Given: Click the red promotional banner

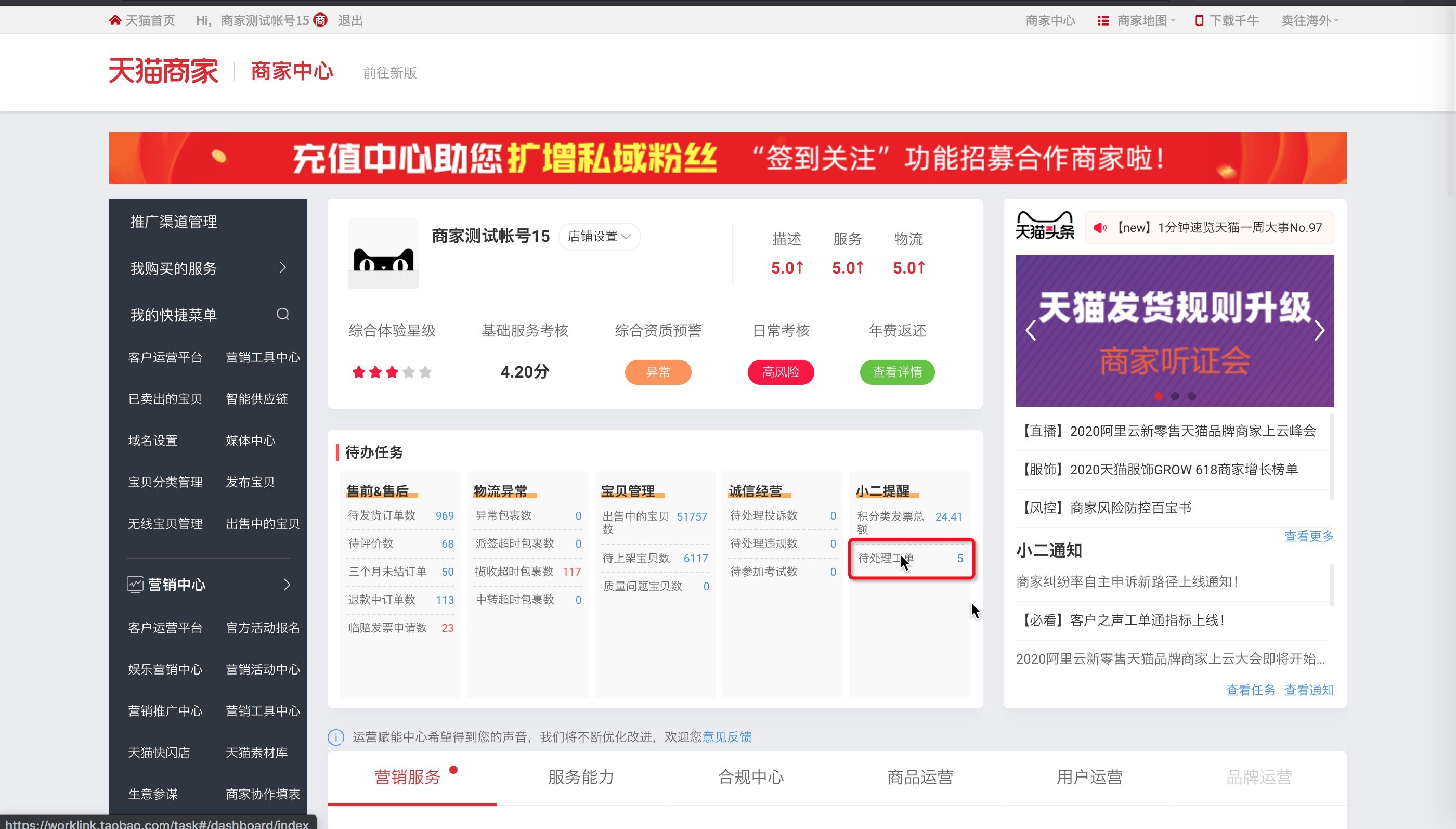Looking at the screenshot, I should point(727,158).
